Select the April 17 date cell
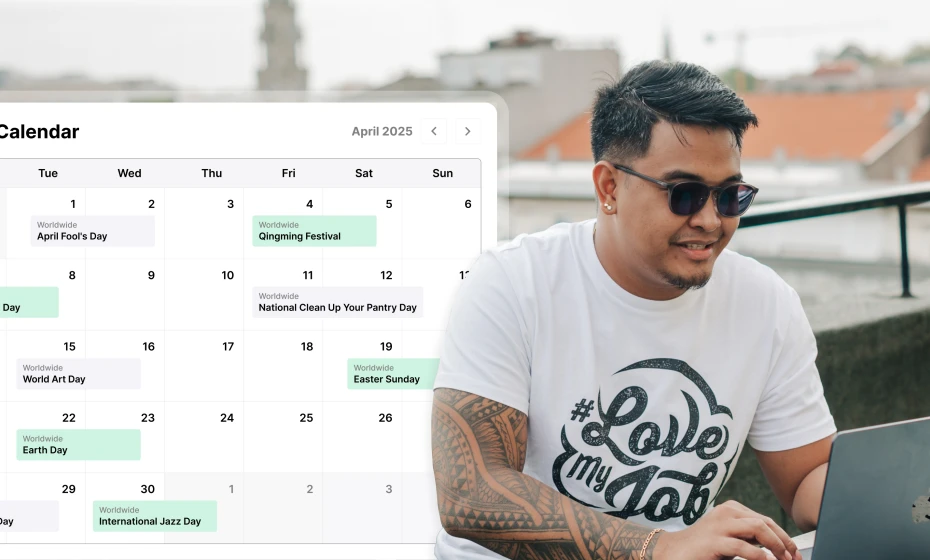Screen dimensions: 930x560 pyautogui.click(x=205, y=366)
